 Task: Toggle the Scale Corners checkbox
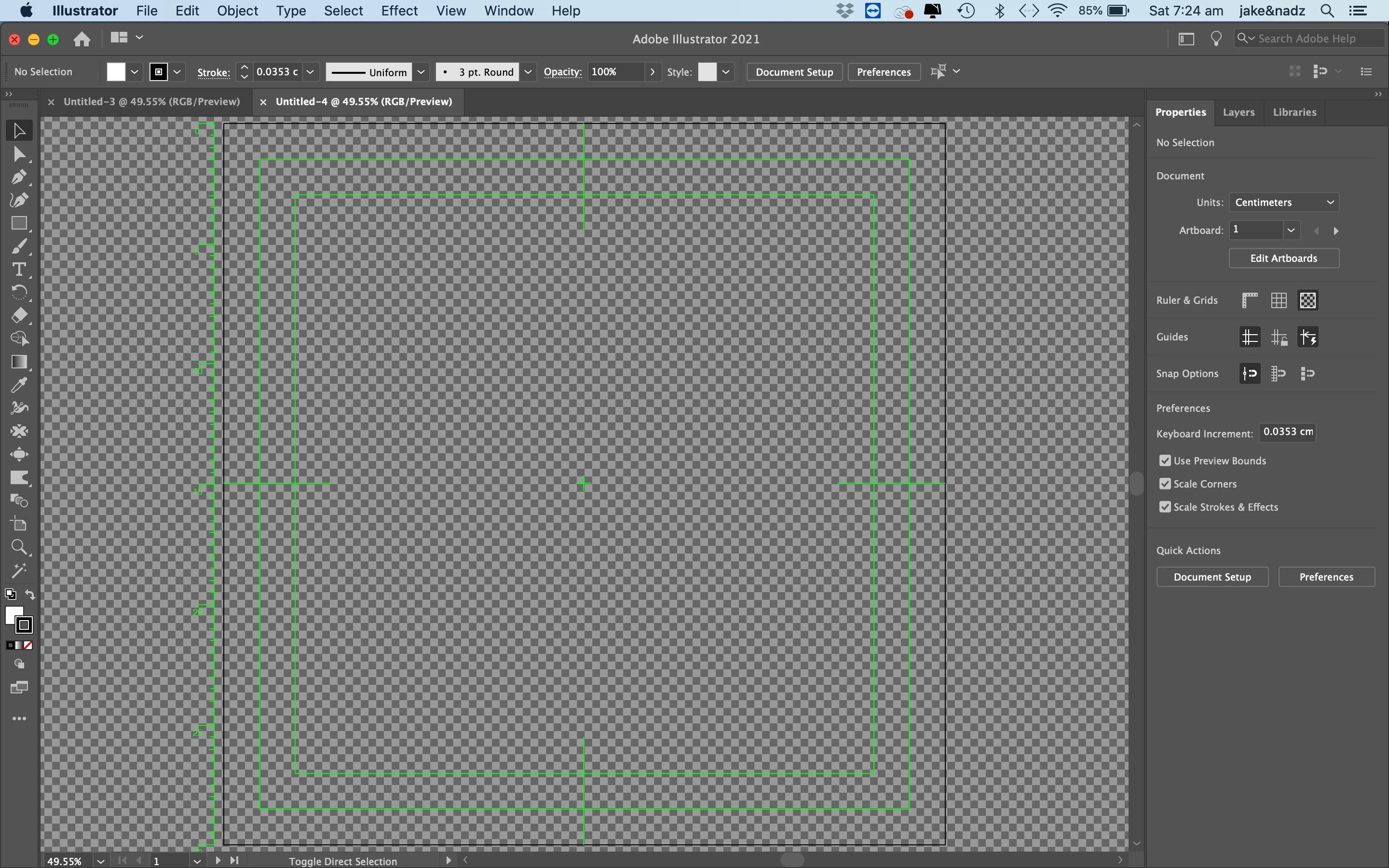(1165, 484)
